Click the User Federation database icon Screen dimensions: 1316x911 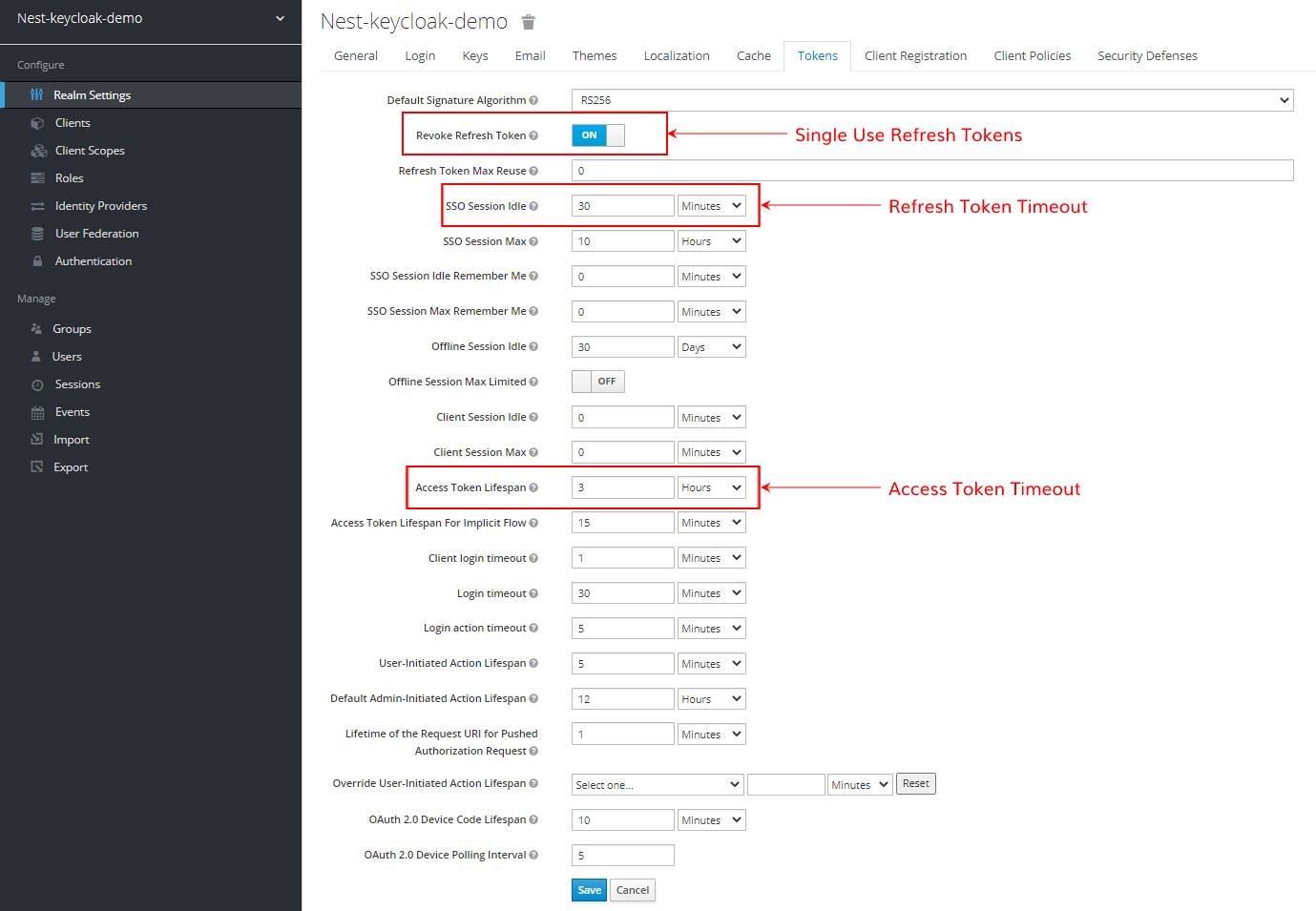pyautogui.click(x=37, y=234)
